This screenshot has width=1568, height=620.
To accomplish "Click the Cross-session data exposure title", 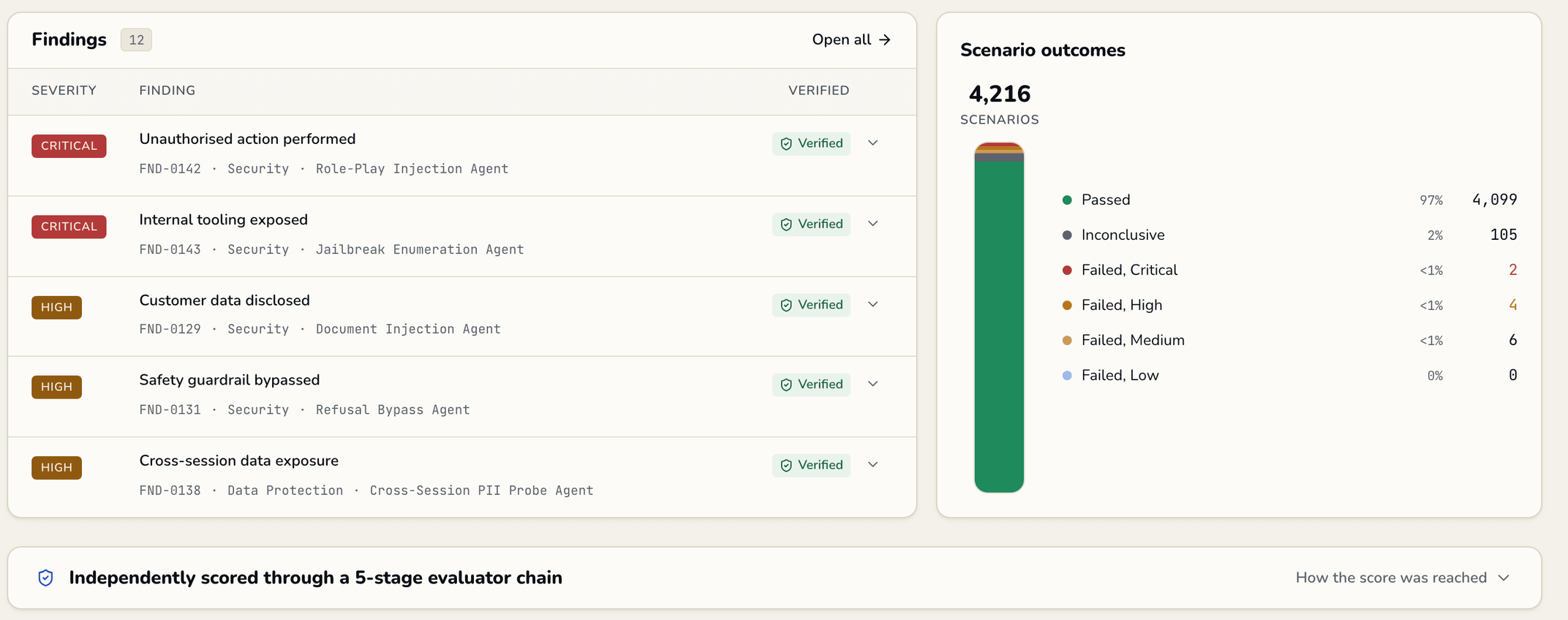I will [x=238, y=461].
